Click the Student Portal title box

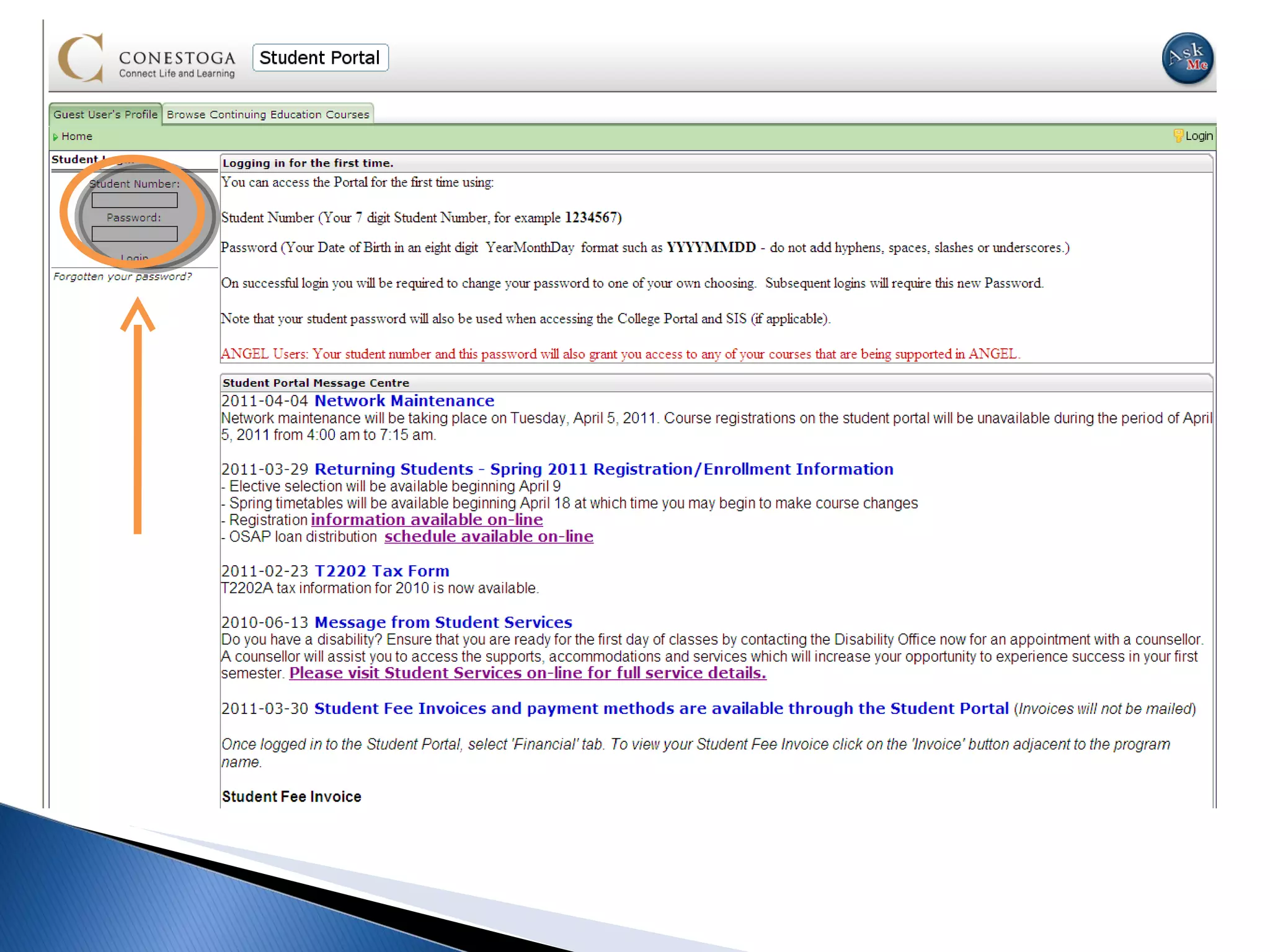coord(320,58)
